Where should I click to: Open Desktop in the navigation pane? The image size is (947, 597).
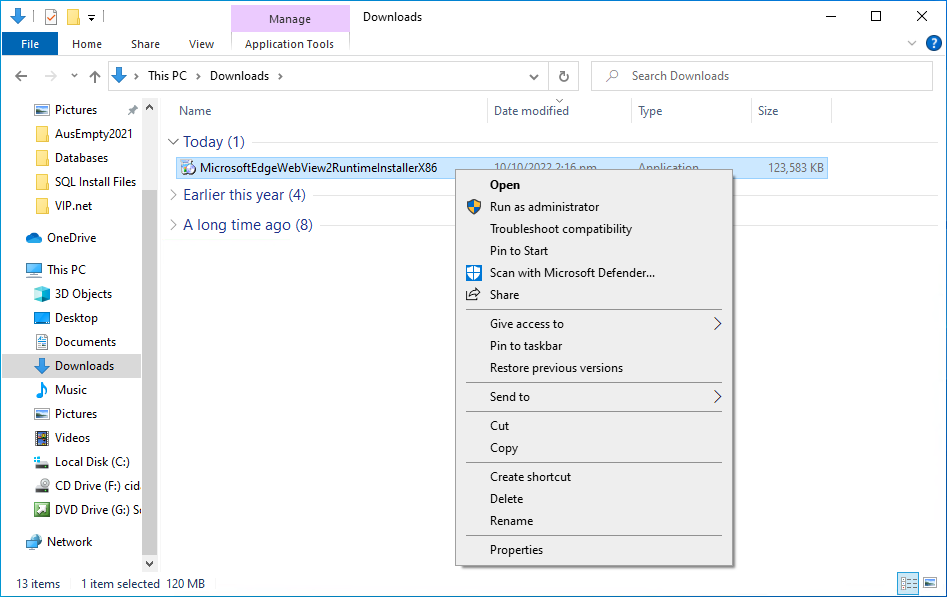pyautogui.click(x=76, y=318)
